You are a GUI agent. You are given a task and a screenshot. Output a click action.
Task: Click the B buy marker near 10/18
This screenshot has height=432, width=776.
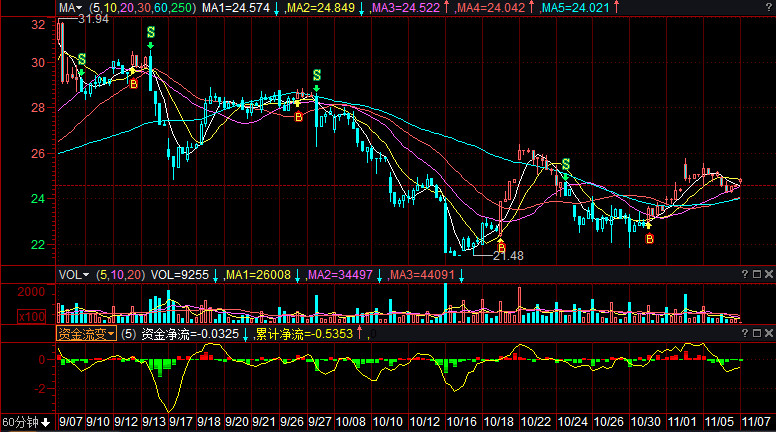click(x=501, y=245)
